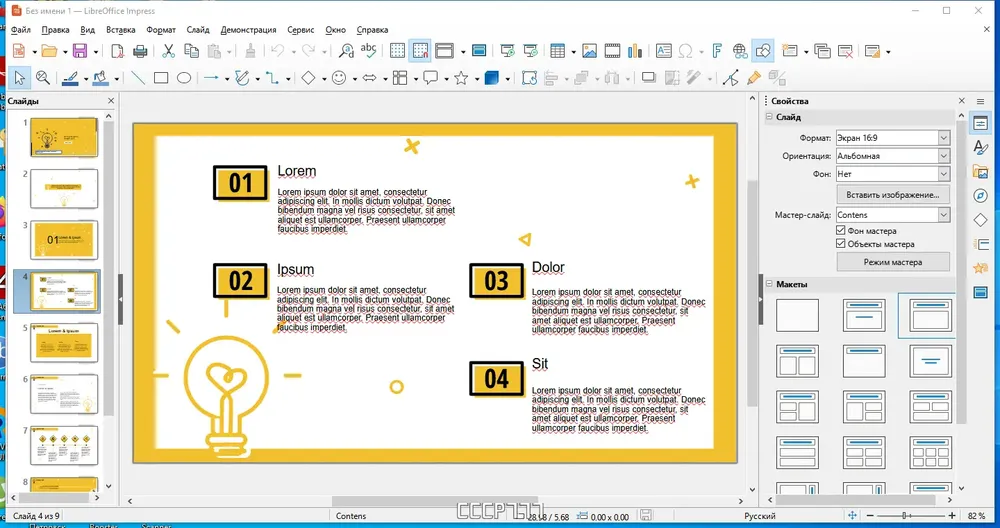Open the Демонстрация menu

(x=248, y=30)
